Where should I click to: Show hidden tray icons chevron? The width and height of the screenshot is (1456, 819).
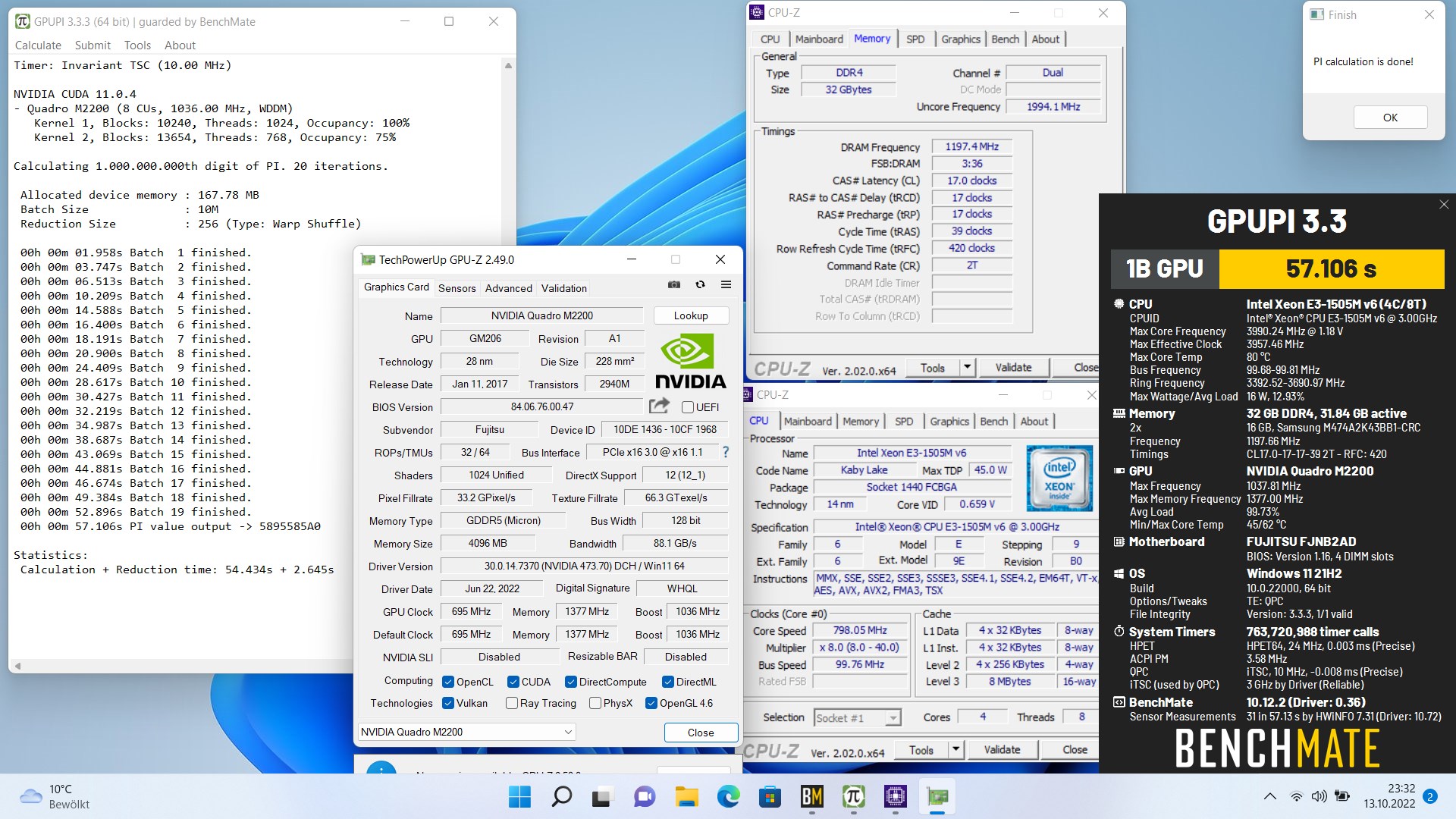[1269, 796]
